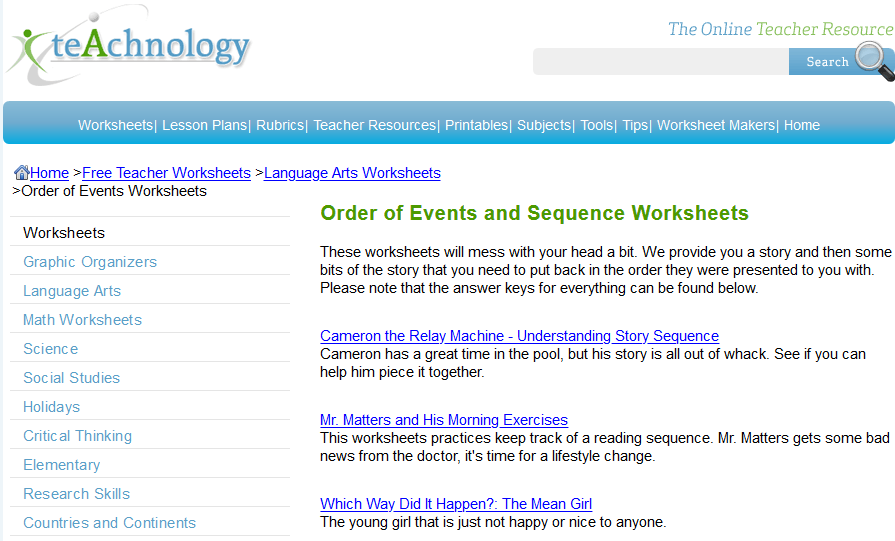Image resolution: width=895 pixels, height=541 pixels.
Task: Select Math Worksheets in the sidebar
Action: pyautogui.click(x=82, y=320)
